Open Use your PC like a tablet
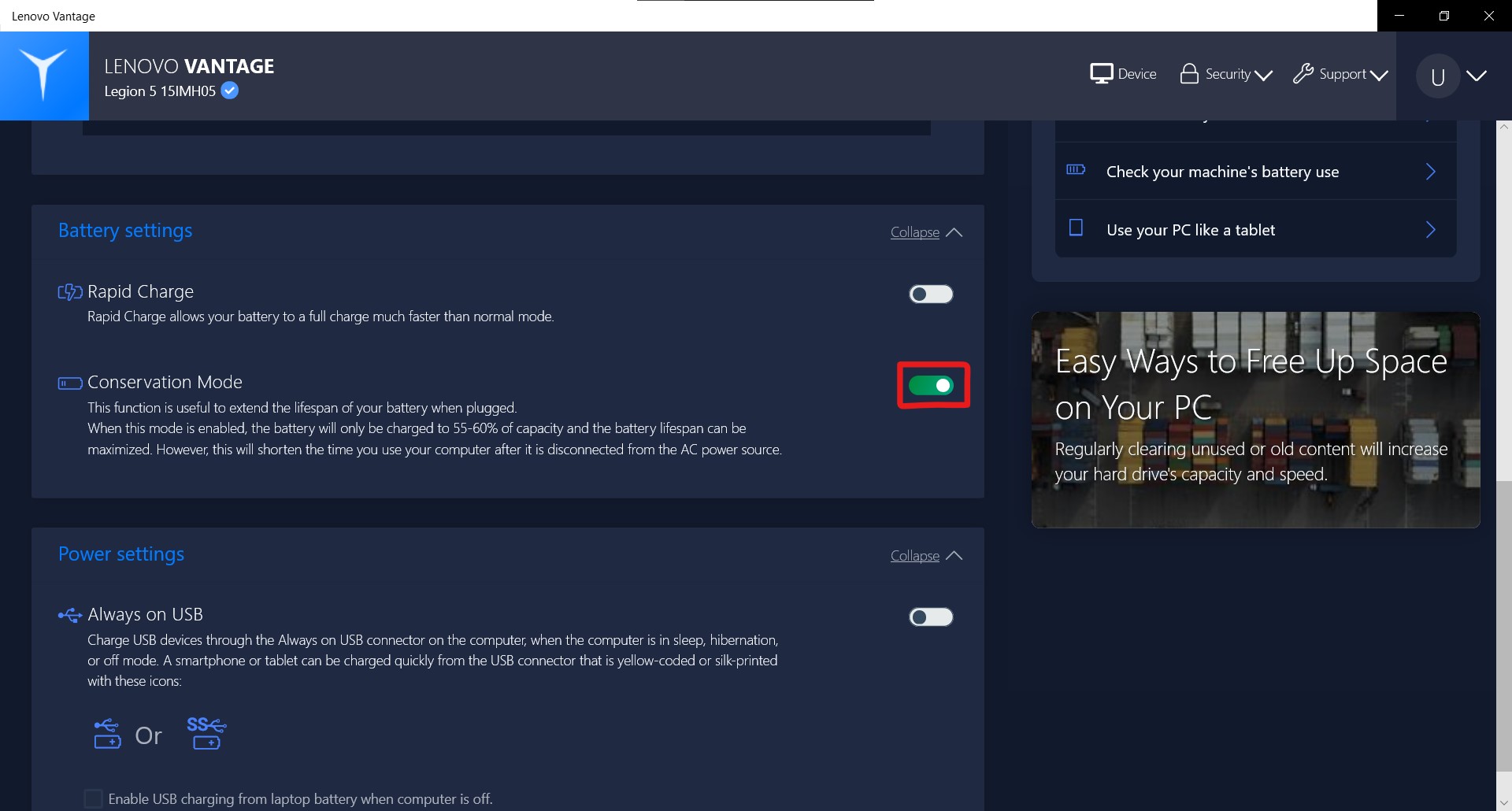 point(1255,229)
